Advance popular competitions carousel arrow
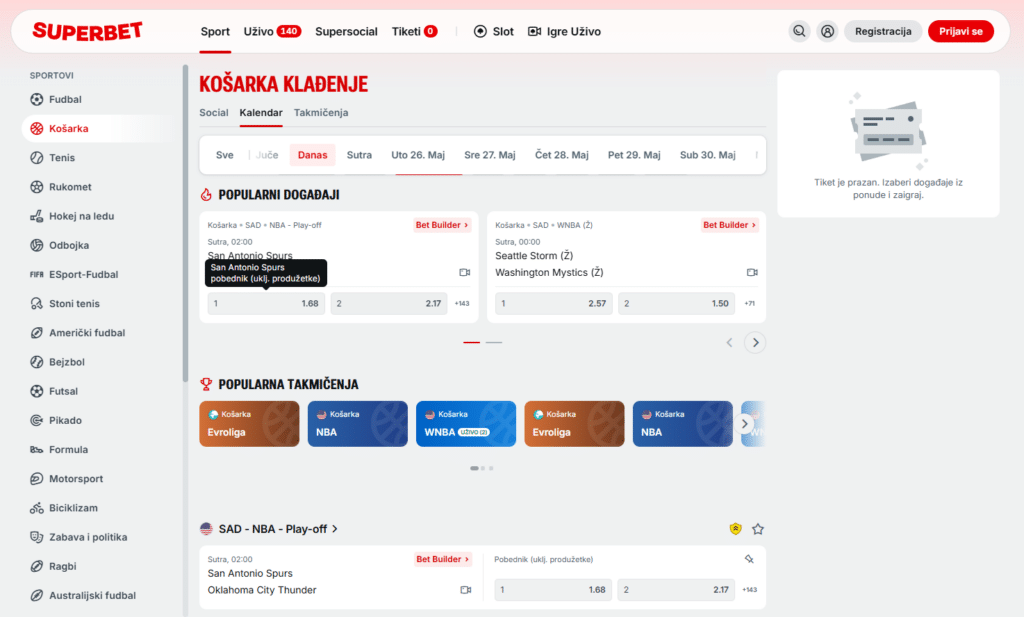 tap(744, 424)
